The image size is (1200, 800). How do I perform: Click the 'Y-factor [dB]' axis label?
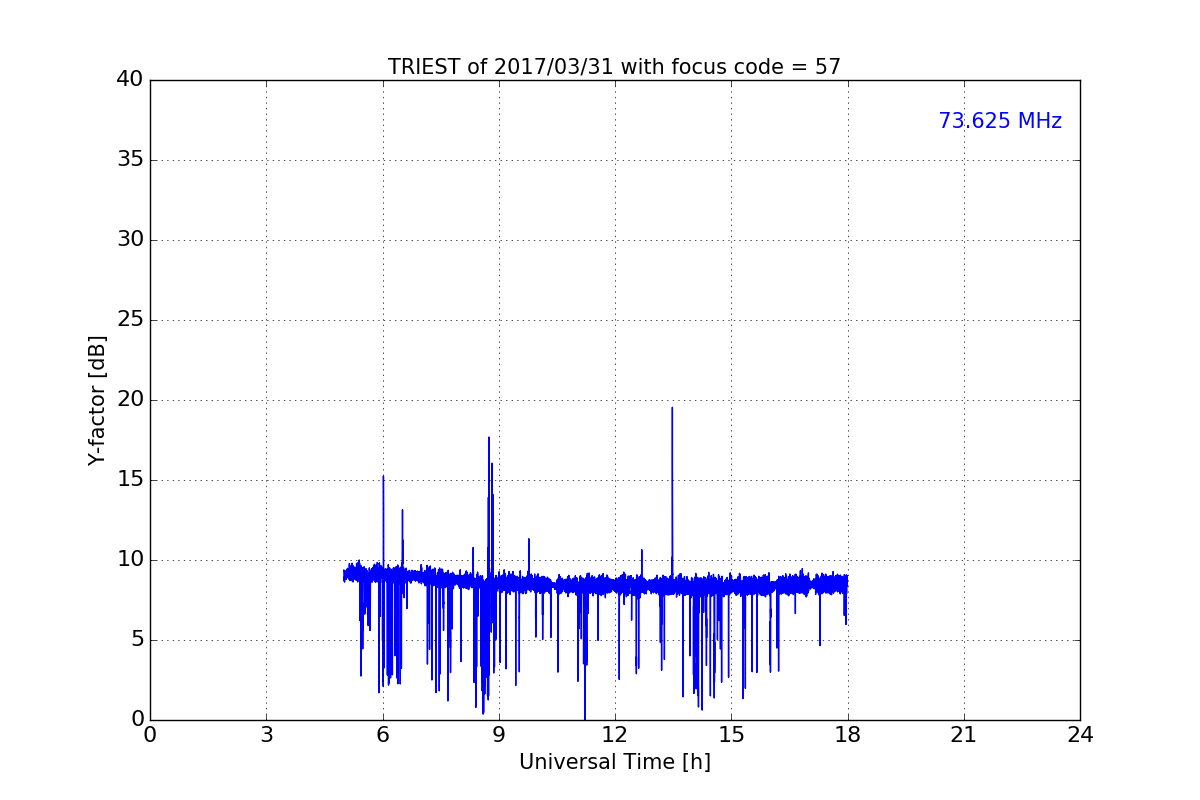[x=97, y=400]
